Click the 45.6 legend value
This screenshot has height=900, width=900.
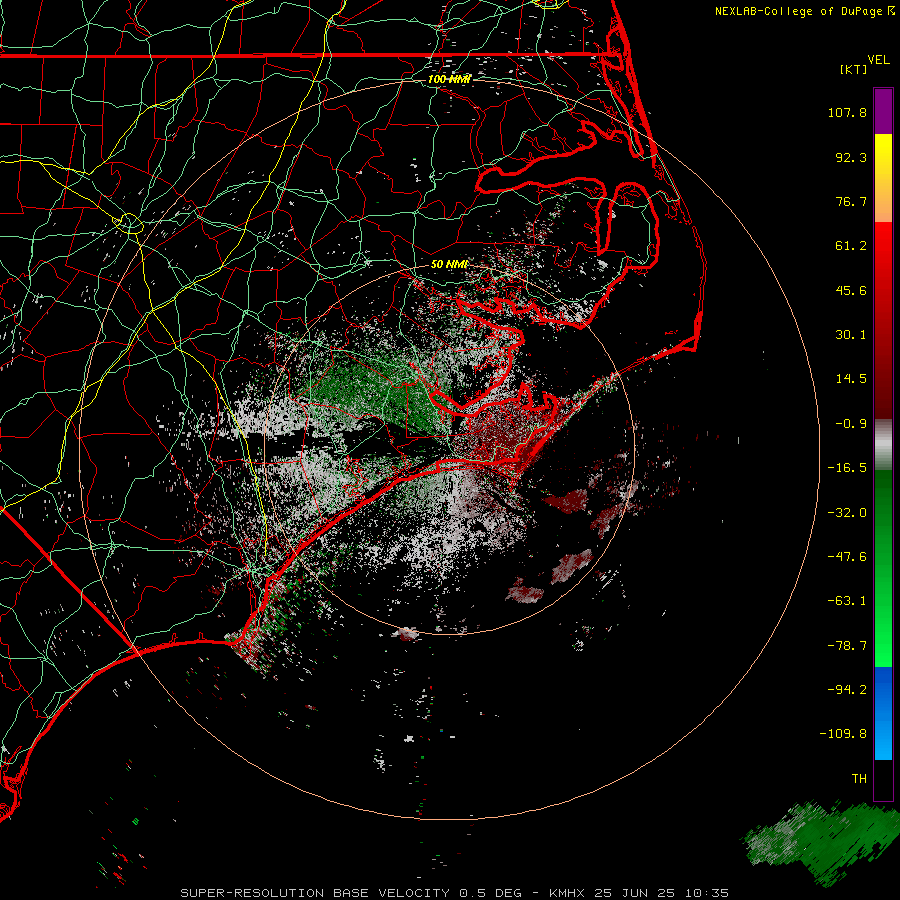(x=851, y=290)
